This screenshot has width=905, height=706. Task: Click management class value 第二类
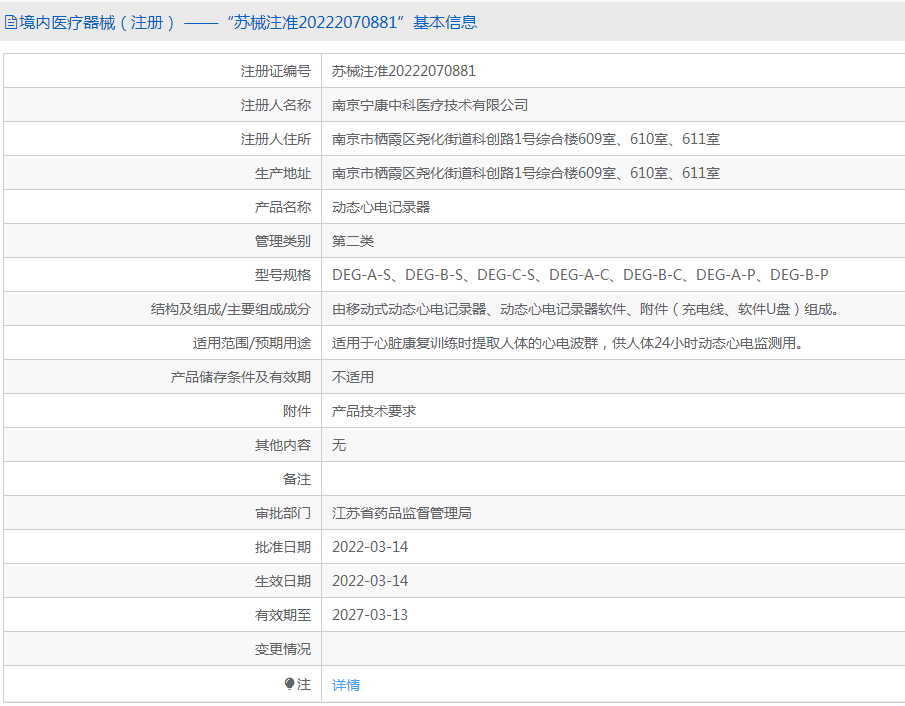[x=353, y=241]
